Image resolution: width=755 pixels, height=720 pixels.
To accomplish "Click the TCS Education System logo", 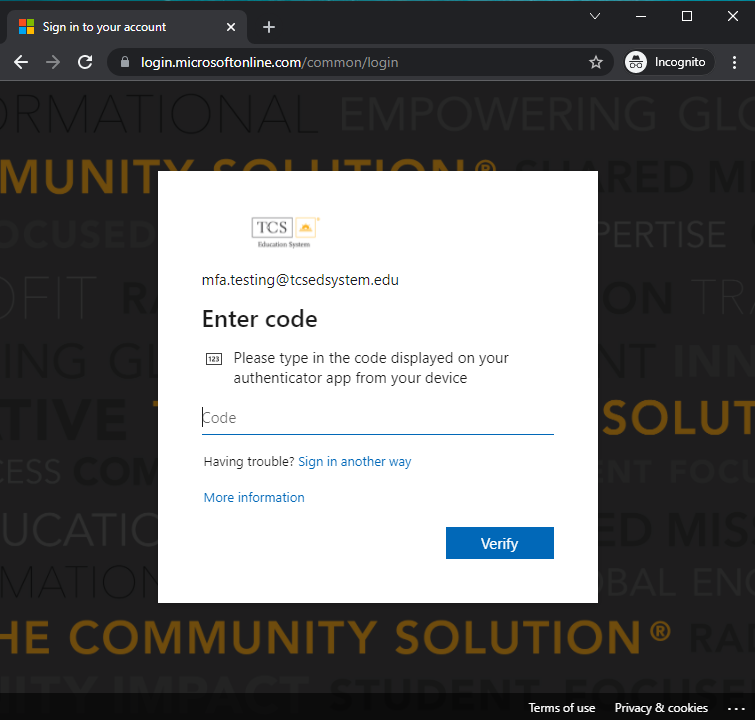I will click(286, 232).
